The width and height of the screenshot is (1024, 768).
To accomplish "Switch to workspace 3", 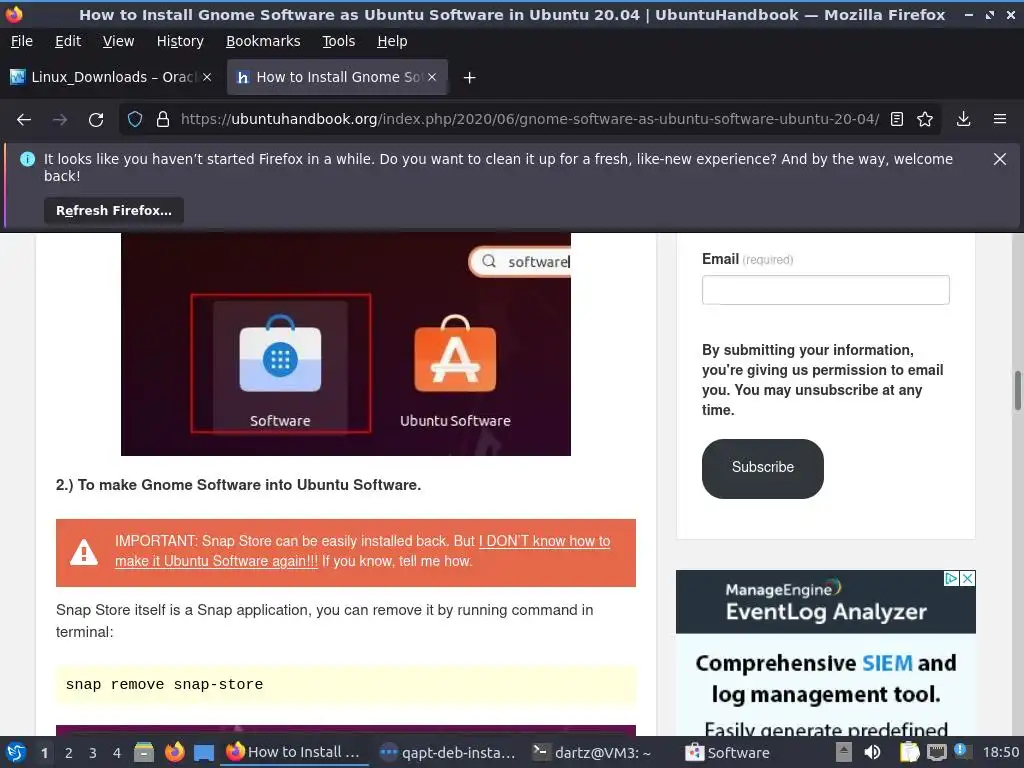I will 93,753.
